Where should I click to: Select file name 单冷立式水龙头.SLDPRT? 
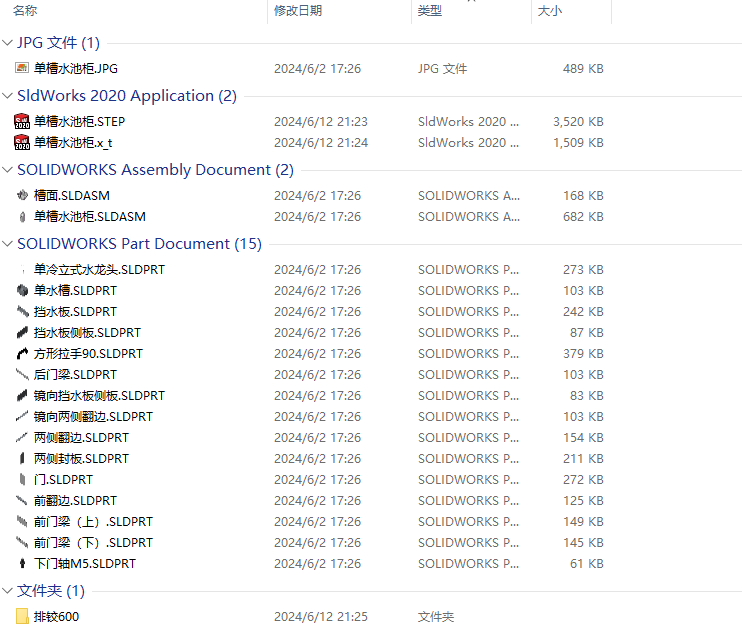click(99, 269)
